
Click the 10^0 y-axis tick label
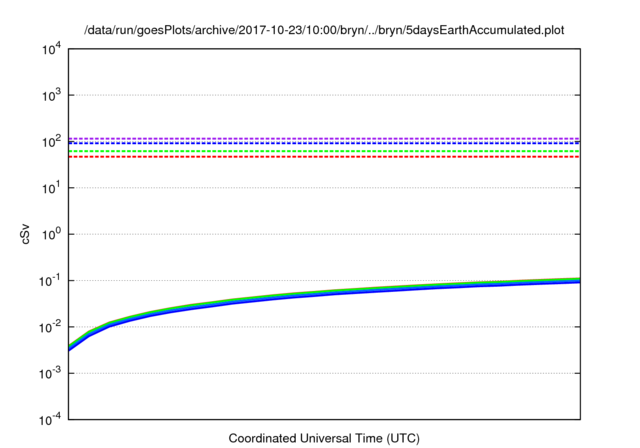click(51, 235)
